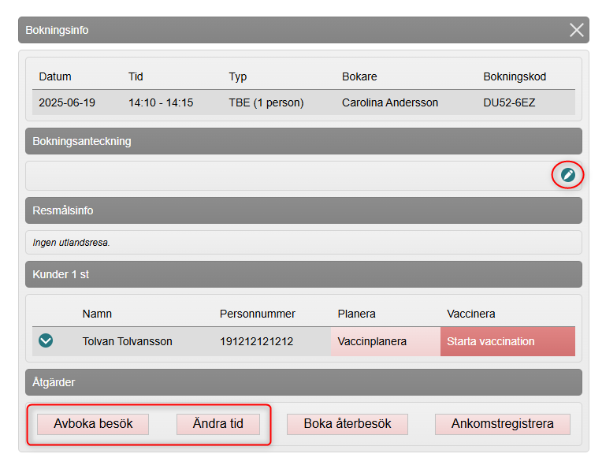Click the booking date 2025-06-19

pos(66,102)
